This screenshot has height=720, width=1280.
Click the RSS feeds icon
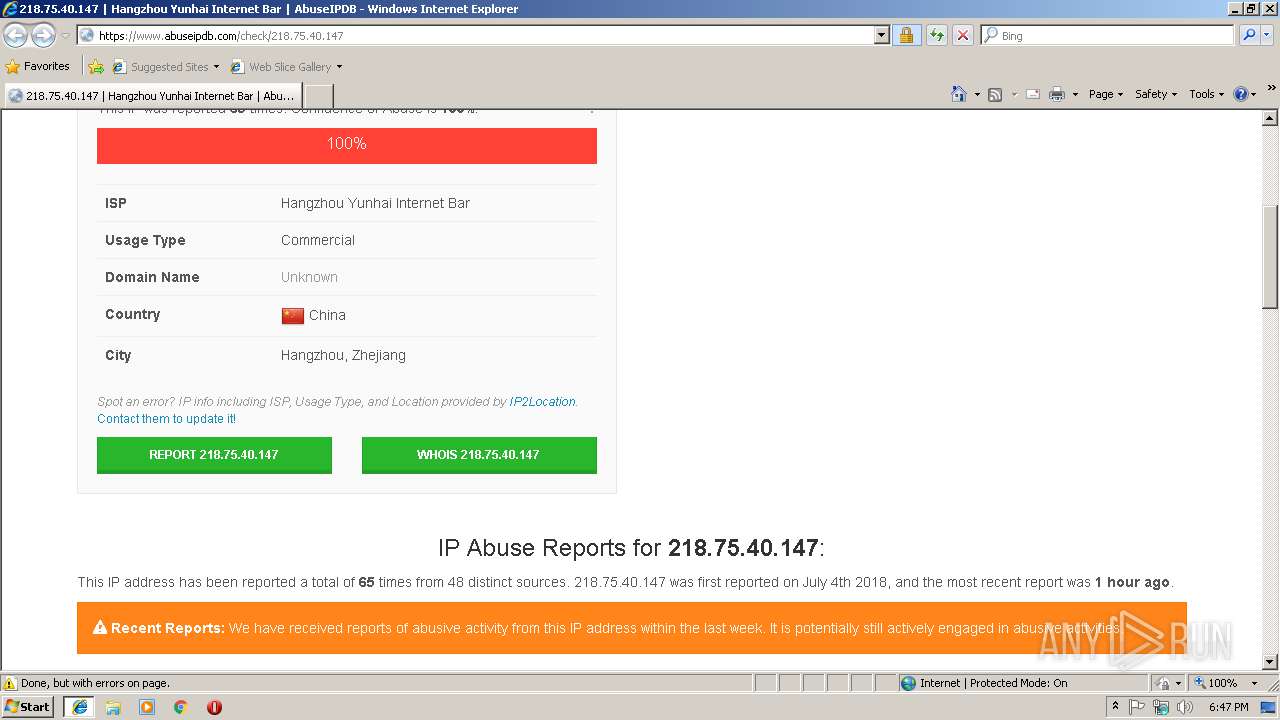point(994,94)
